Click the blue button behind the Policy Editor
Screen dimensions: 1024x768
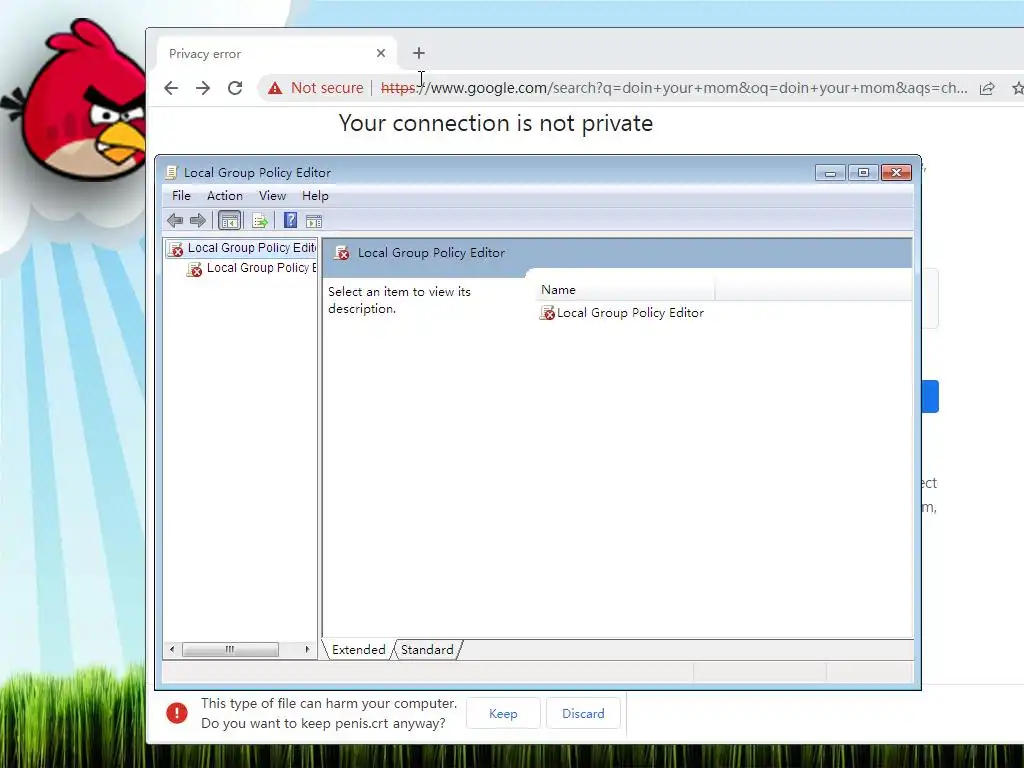(930, 396)
